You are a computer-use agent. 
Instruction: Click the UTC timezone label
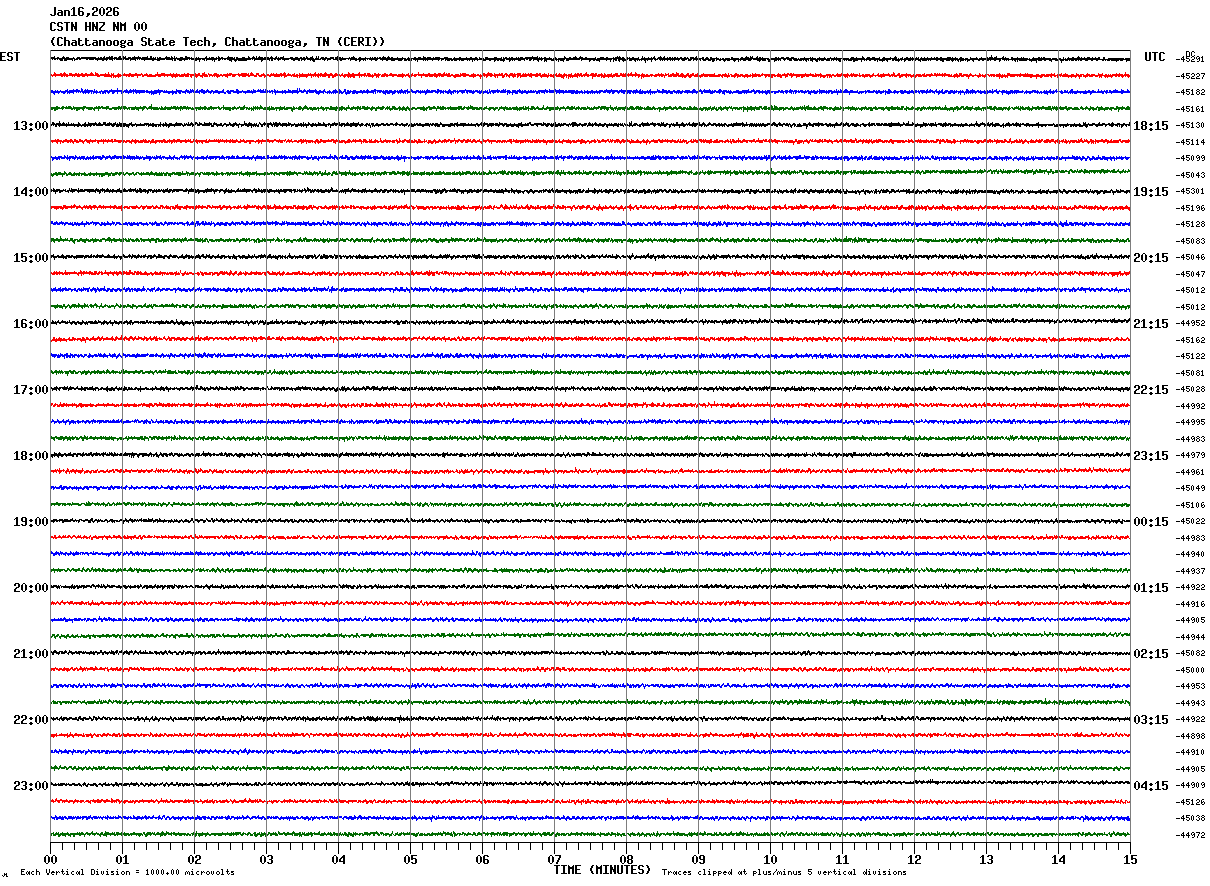tap(1155, 57)
